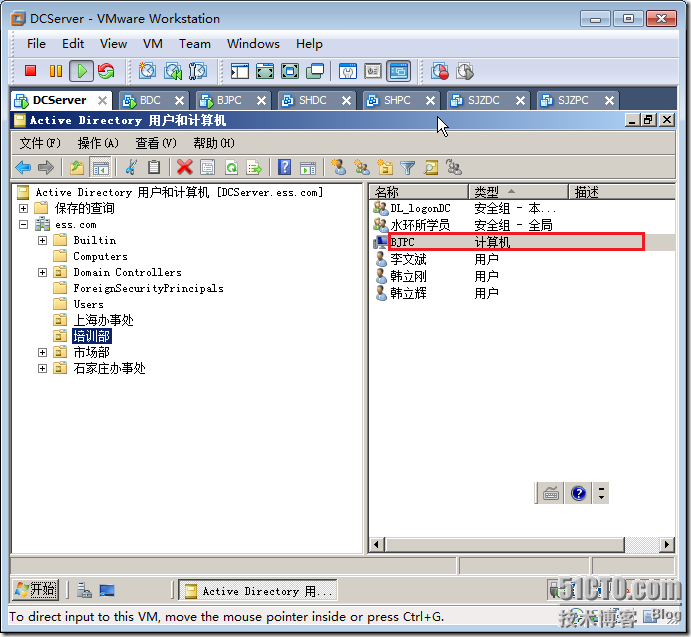This screenshot has width=691, height=637.
Task: Take a VM snapshot with the clock icon
Action: click(x=147, y=71)
